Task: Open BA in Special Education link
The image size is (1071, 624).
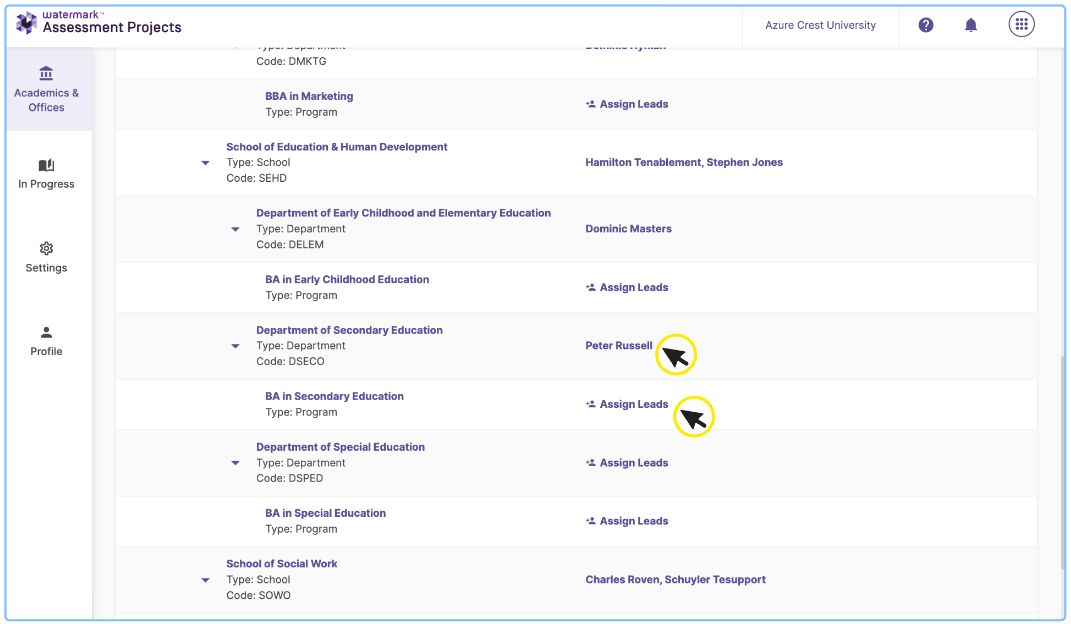Action: pyautogui.click(x=325, y=513)
